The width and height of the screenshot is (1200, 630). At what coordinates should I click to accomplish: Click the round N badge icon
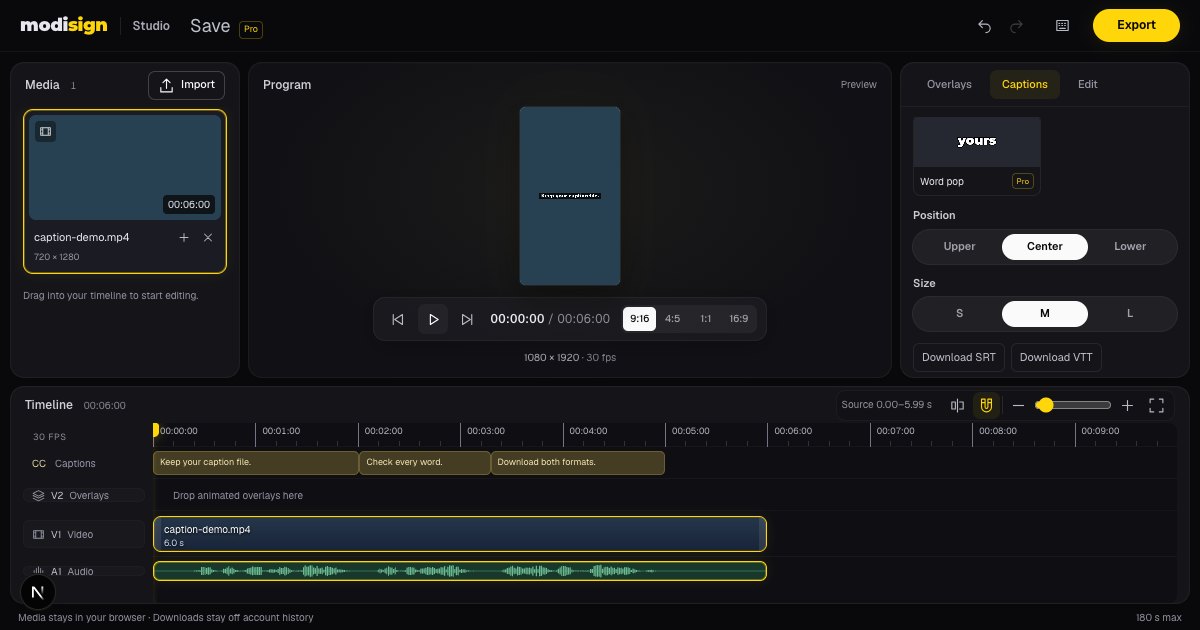coord(38,592)
